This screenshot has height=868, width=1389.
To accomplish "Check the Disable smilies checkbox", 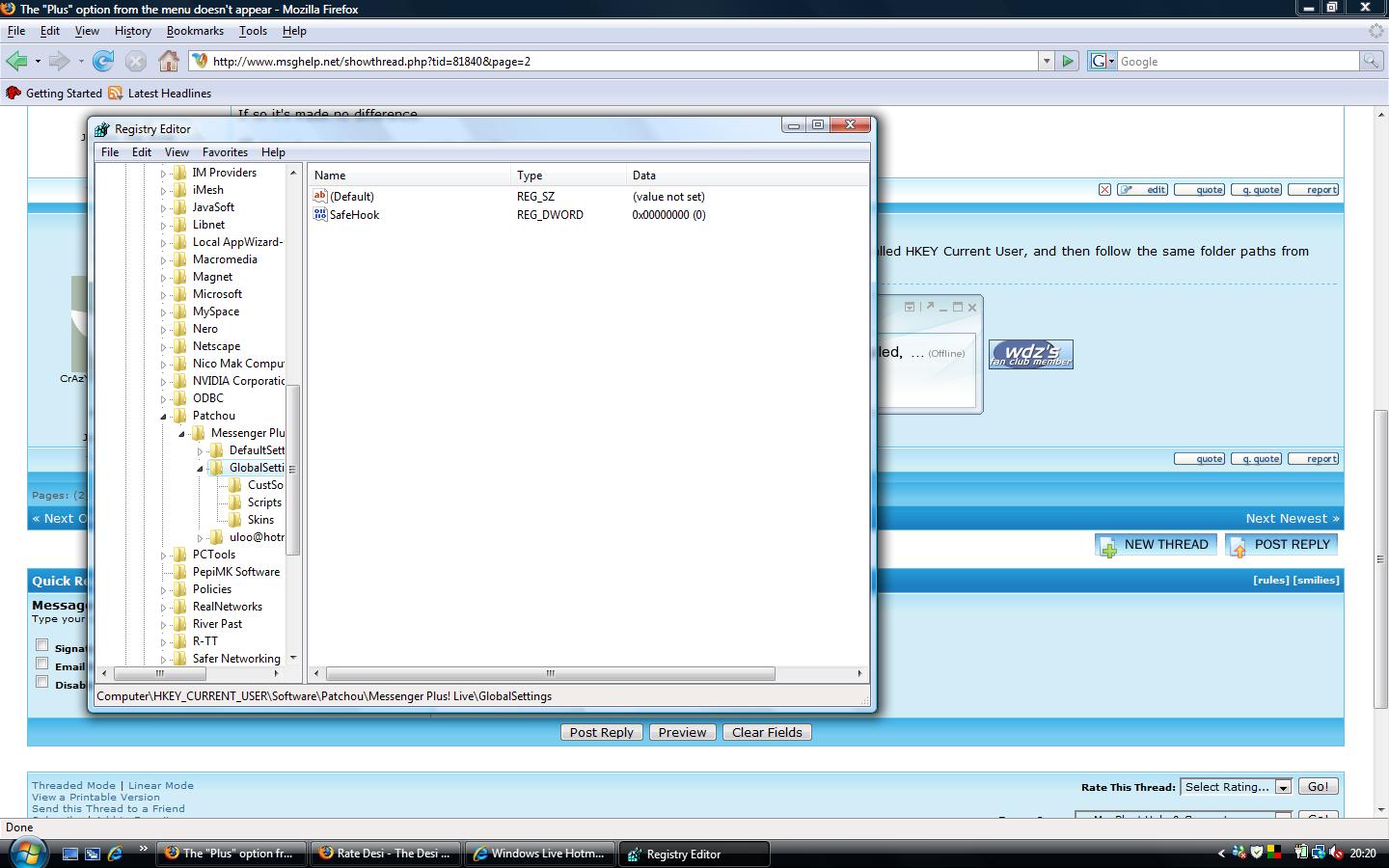I will click(41, 682).
